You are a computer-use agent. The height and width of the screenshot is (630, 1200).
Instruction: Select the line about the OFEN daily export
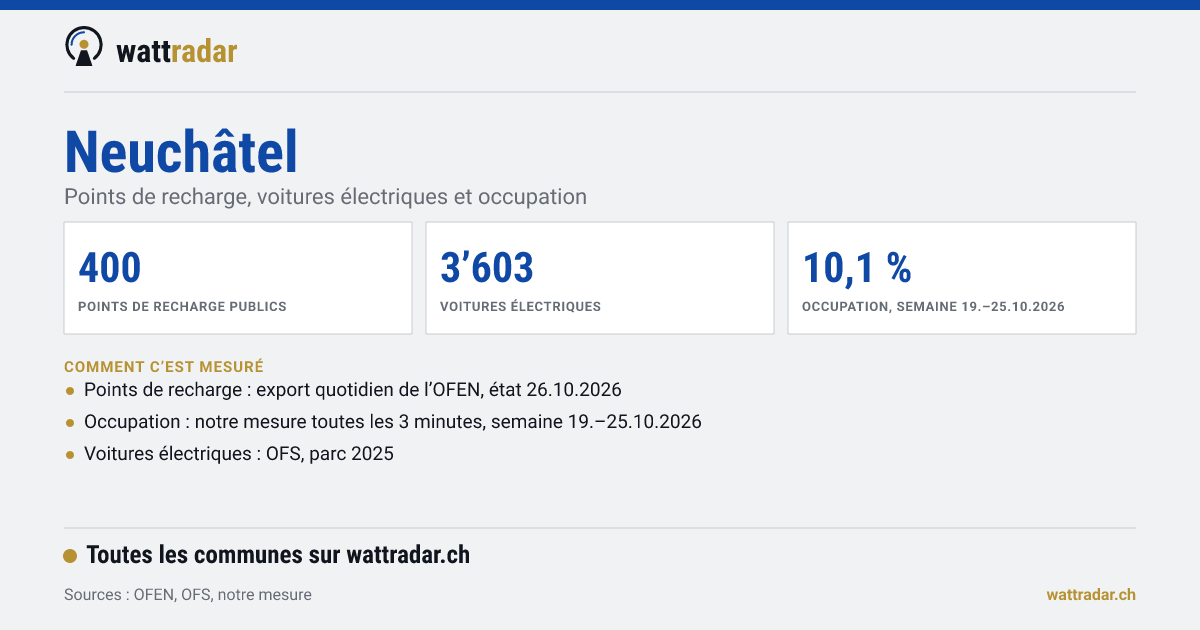tap(353, 390)
